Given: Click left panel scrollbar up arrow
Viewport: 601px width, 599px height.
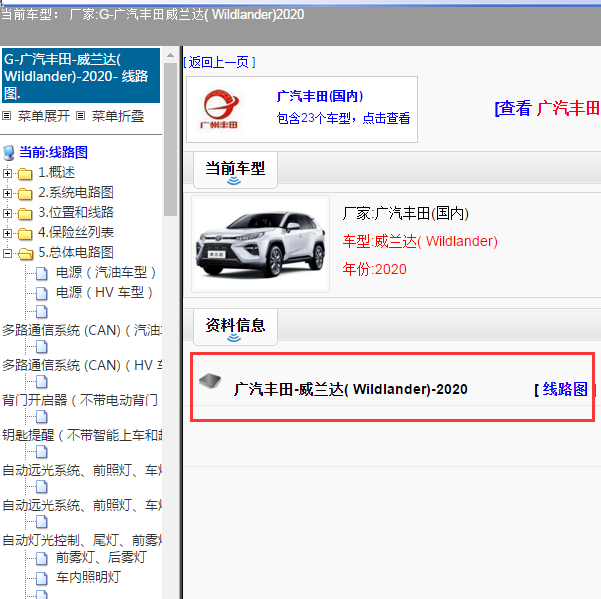Looking at the screenshot, I should coord(171,56).
